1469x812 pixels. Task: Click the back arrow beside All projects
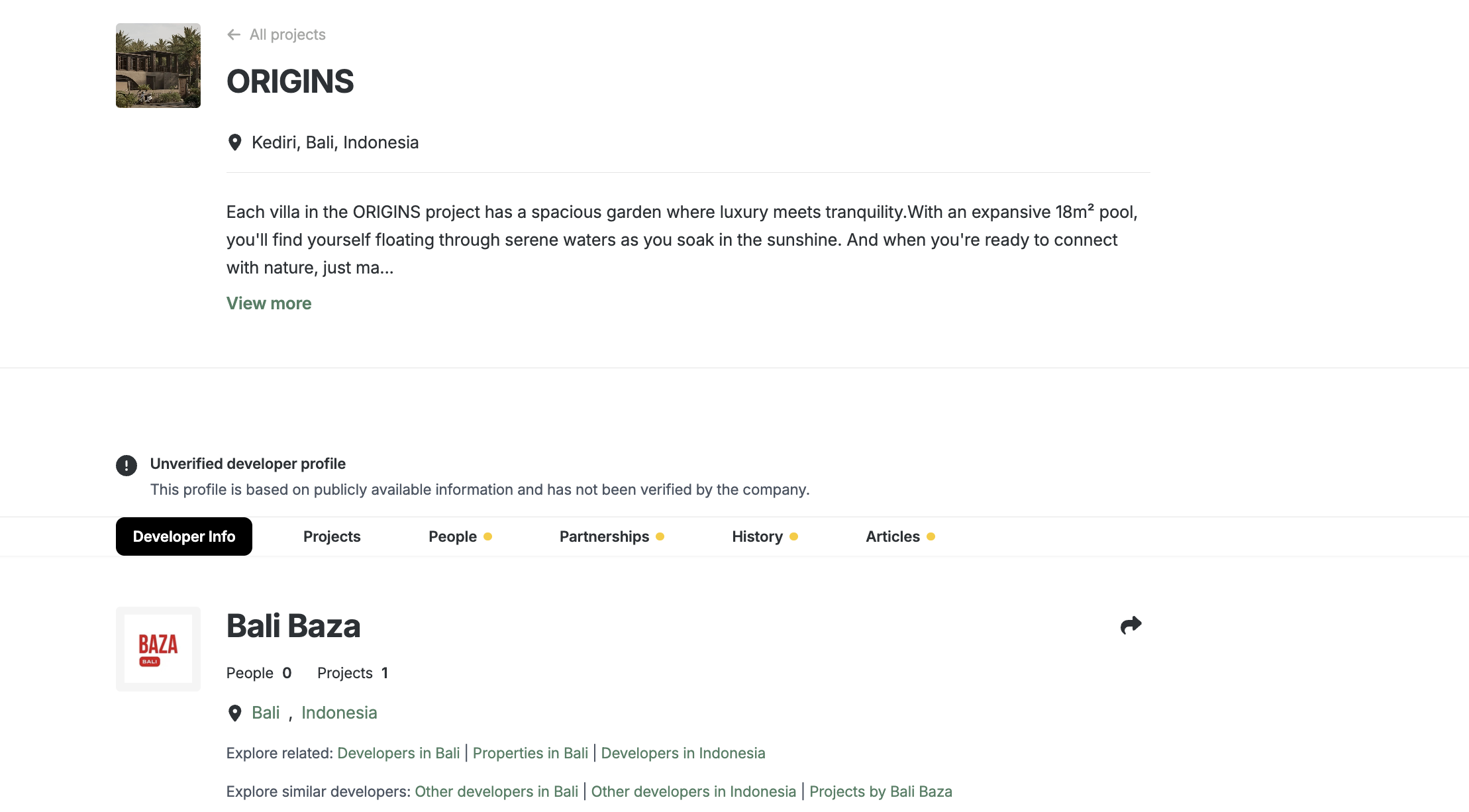coord(233,34)
